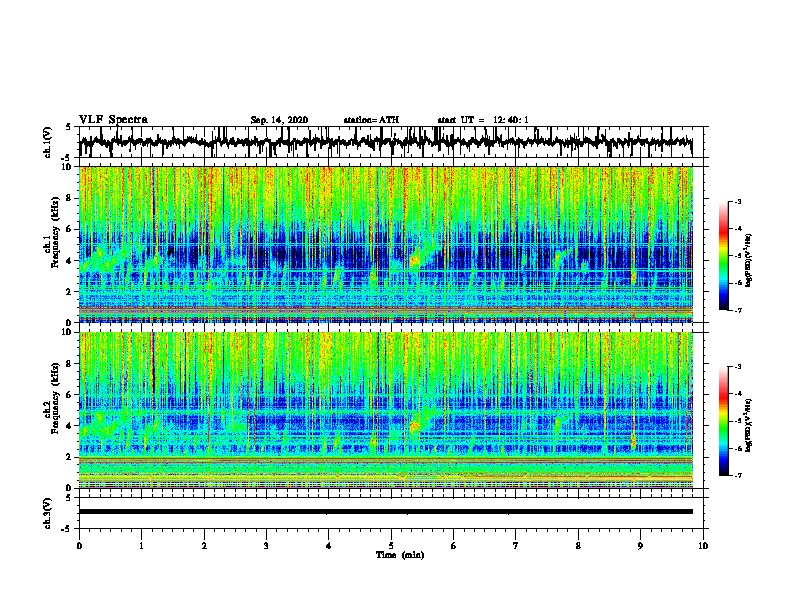Click the "6" frequency tick of ch.1 spectrogram
The height and width of the screenshot is (612, 792).
70,229
